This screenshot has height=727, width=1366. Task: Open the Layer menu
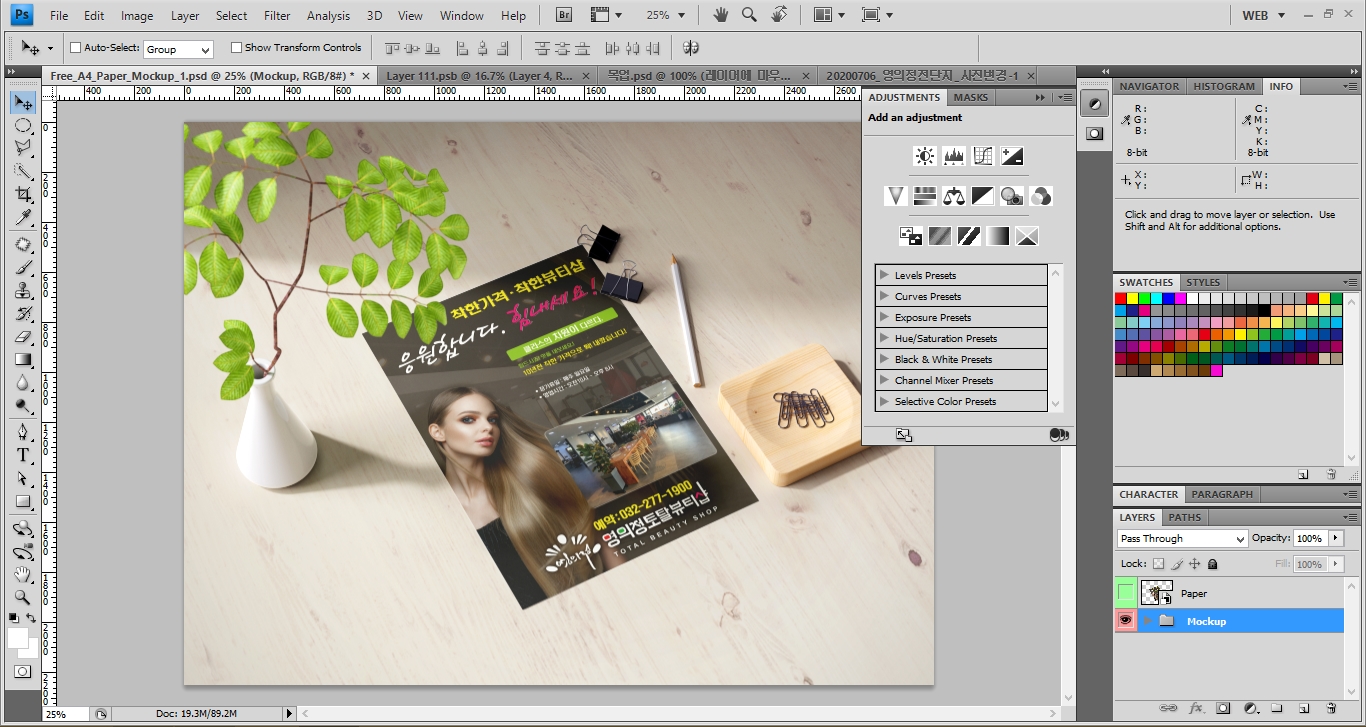point(185,16)
